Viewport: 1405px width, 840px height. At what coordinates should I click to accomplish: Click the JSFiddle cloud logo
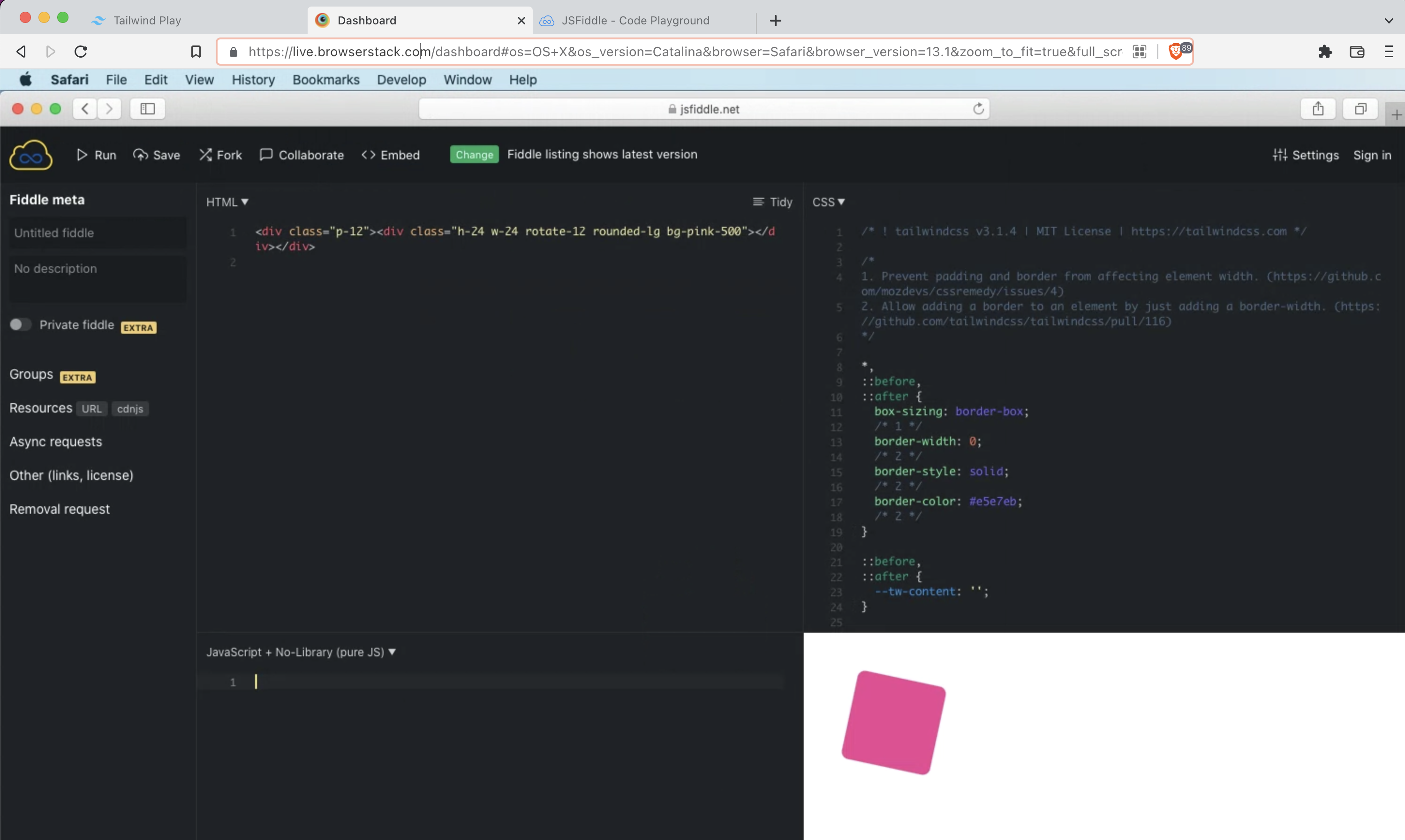(x=30, y=155)
